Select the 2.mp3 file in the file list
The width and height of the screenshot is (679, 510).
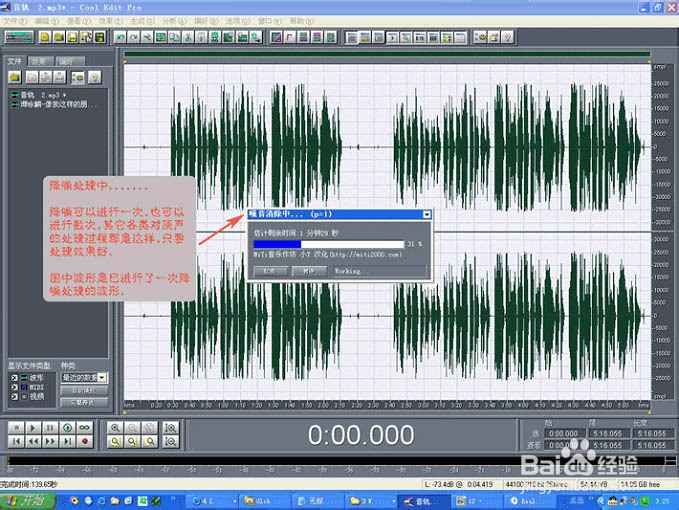(x=39, y=95)
